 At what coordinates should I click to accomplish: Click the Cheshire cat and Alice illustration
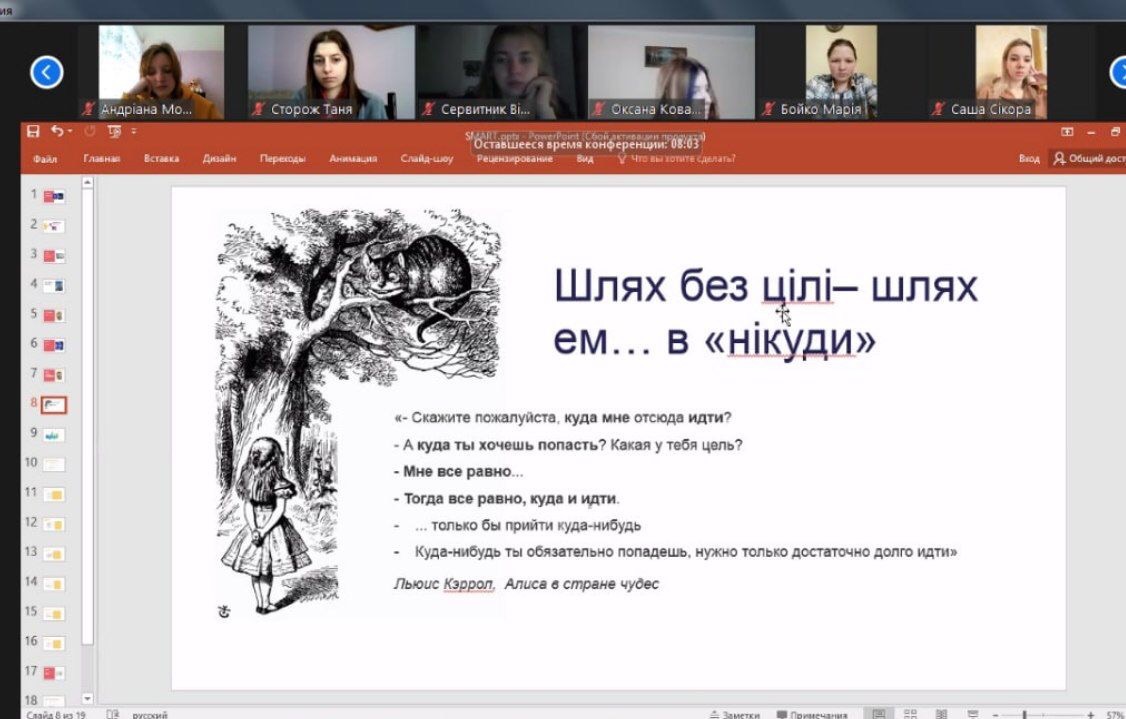[358, 412]
